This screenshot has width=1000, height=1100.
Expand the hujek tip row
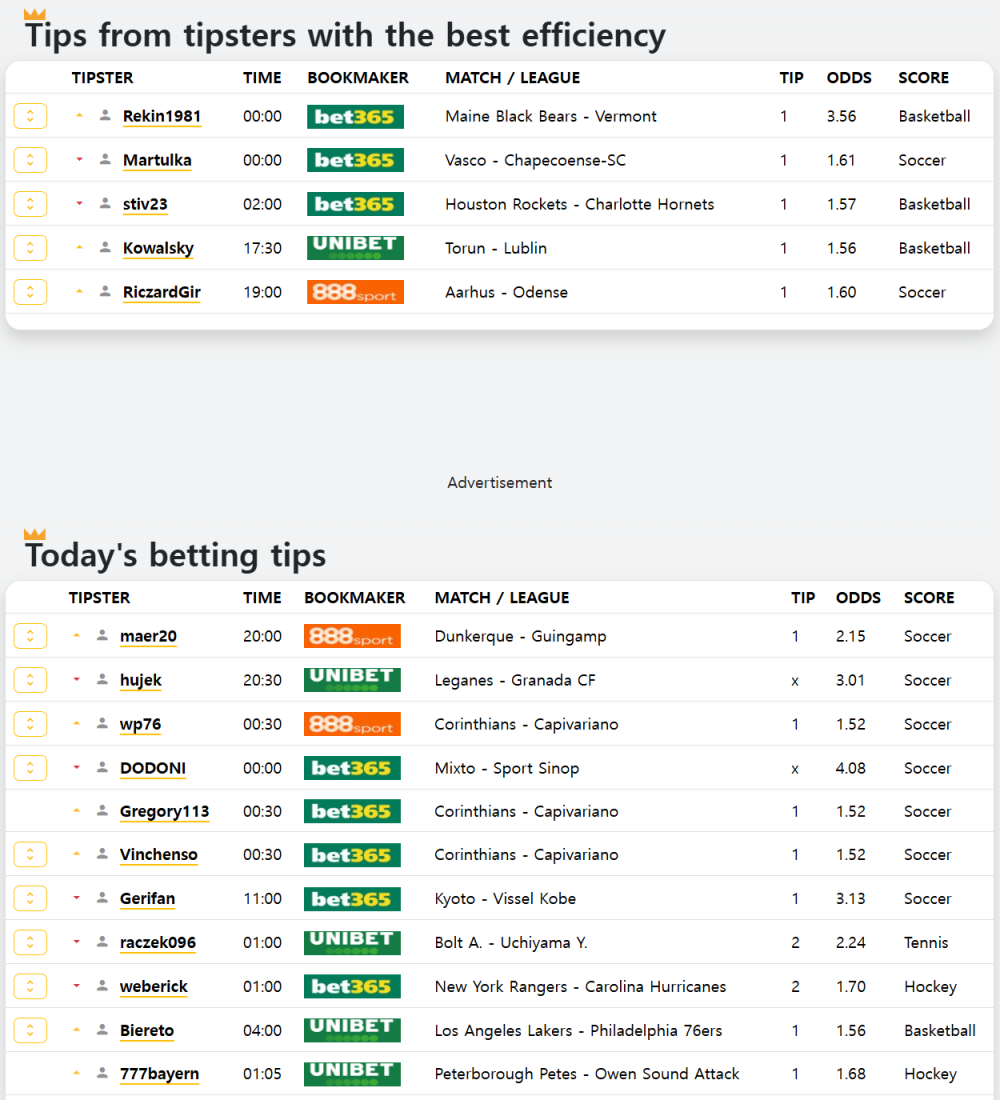30,680
